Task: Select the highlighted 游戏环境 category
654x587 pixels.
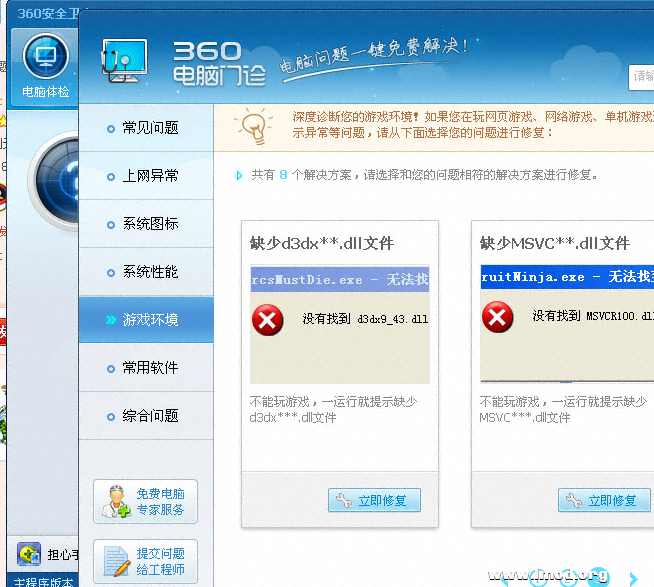Action: [x=146, y=320]
